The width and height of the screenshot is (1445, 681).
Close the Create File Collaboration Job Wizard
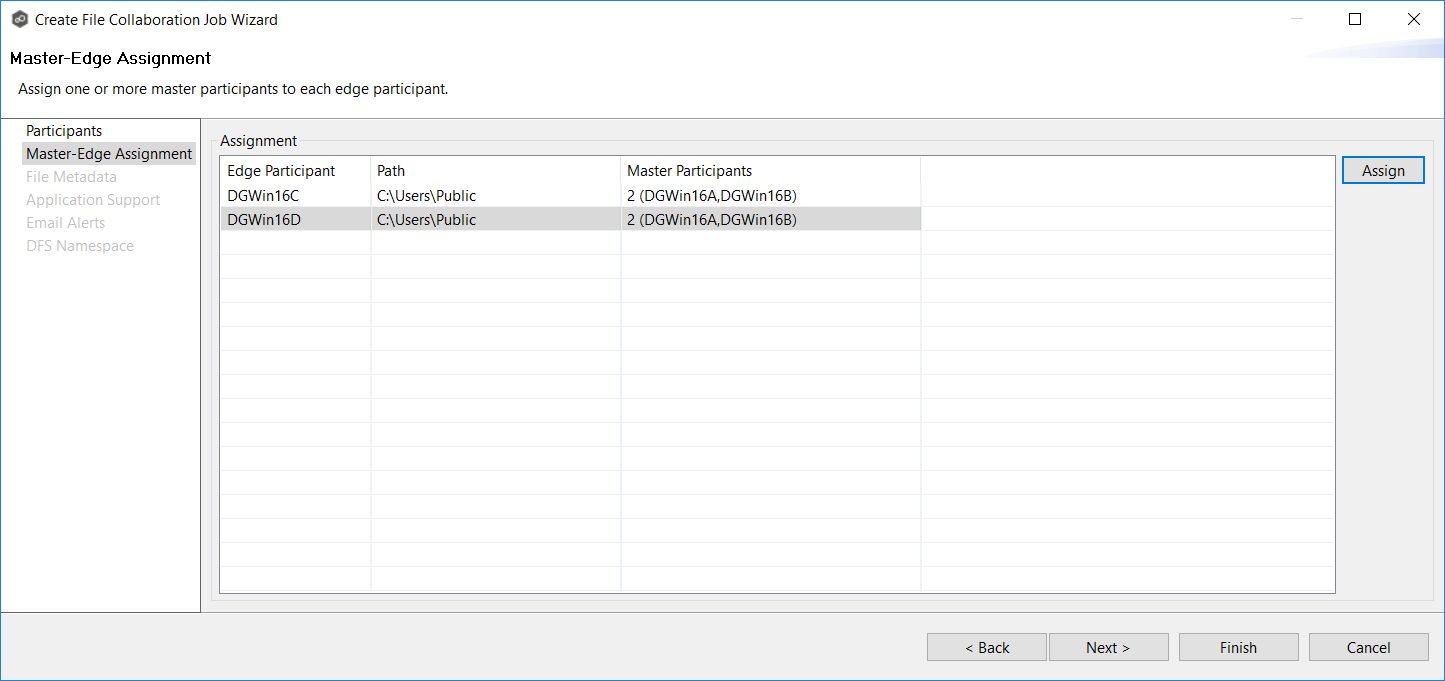(x=1413, y=19)
